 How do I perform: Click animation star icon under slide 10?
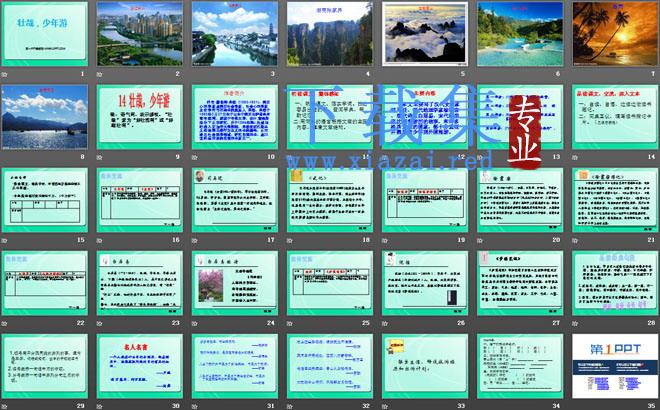[195, 157]
